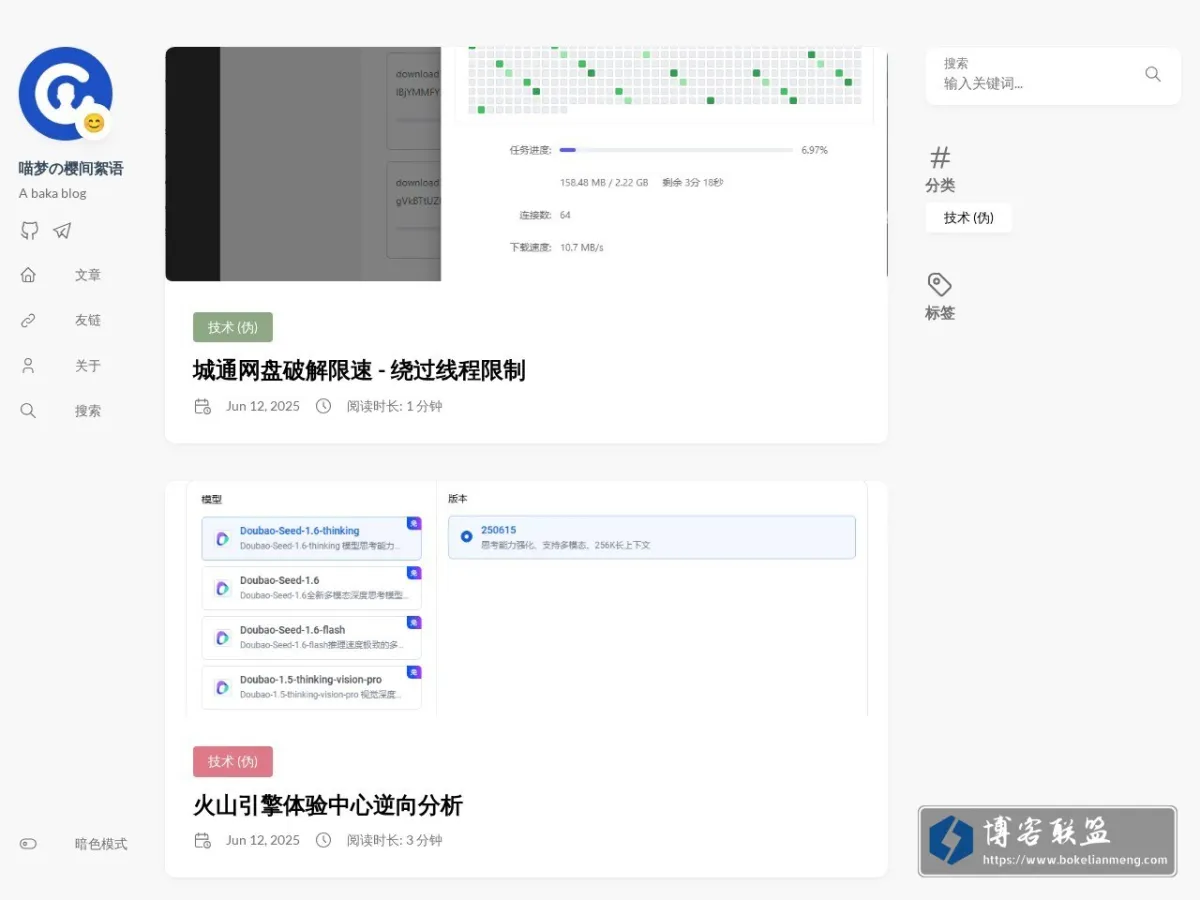
Task: Select 技术 (伪) category in right sidebar
Action: coord(969,218)
